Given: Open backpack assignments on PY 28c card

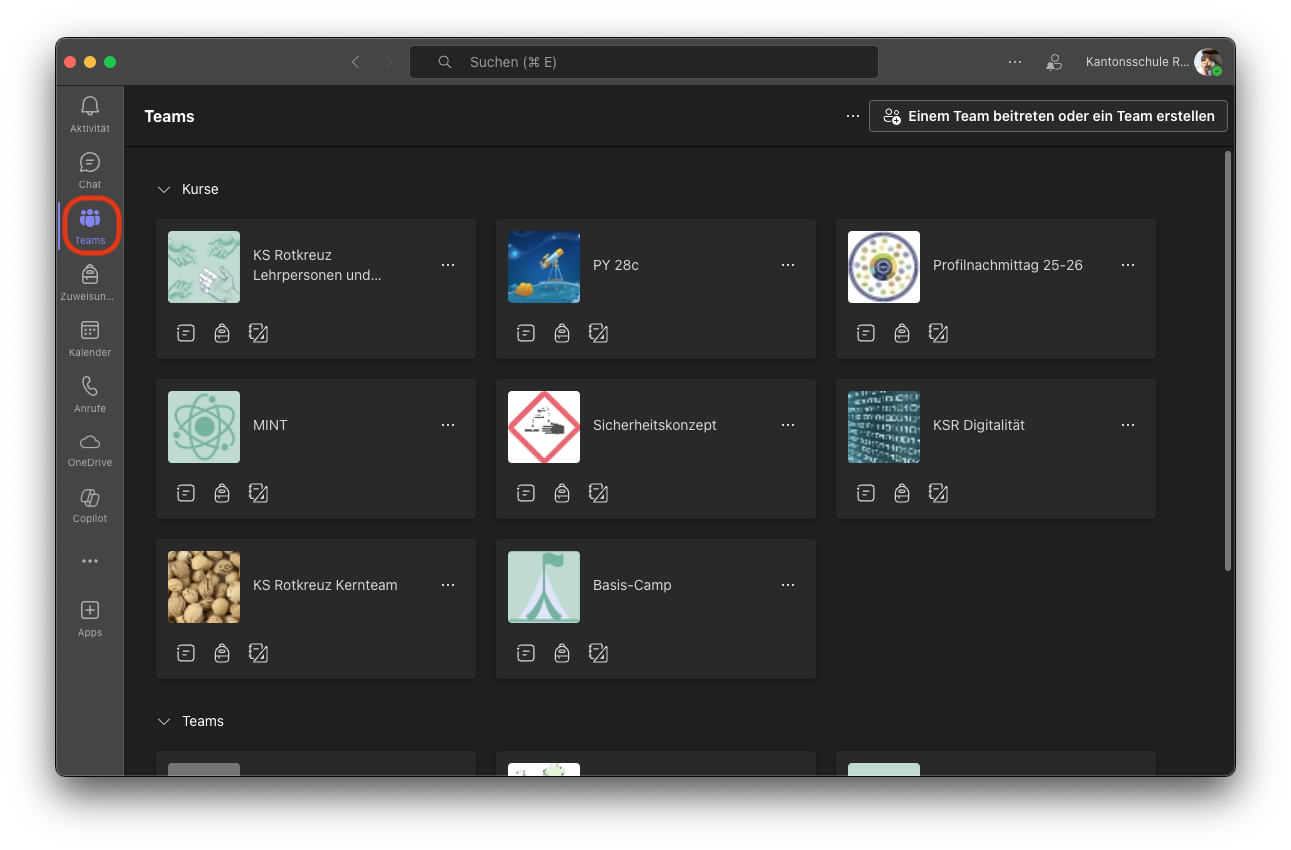Looking at the screenshot, I should (562, 333).
